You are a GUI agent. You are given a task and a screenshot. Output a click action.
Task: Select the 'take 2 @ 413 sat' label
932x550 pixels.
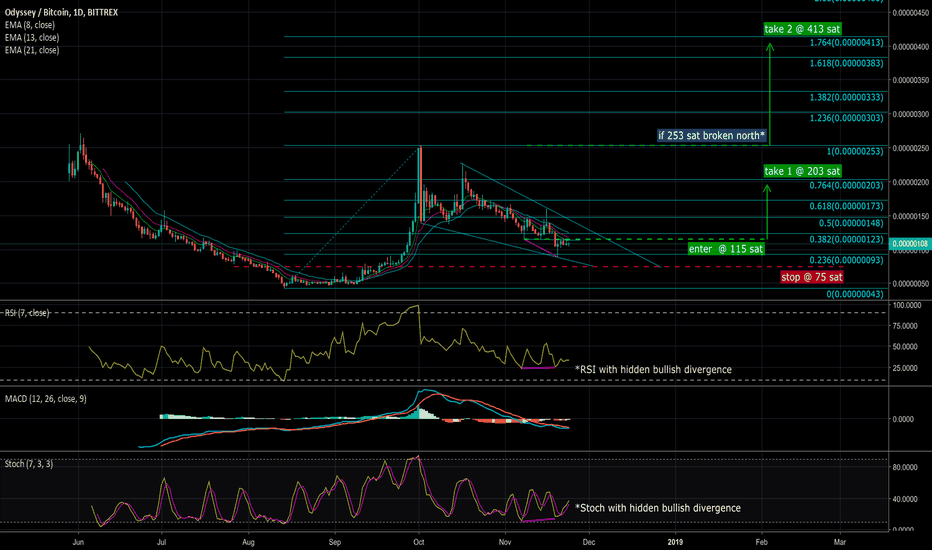coord(802,29)
